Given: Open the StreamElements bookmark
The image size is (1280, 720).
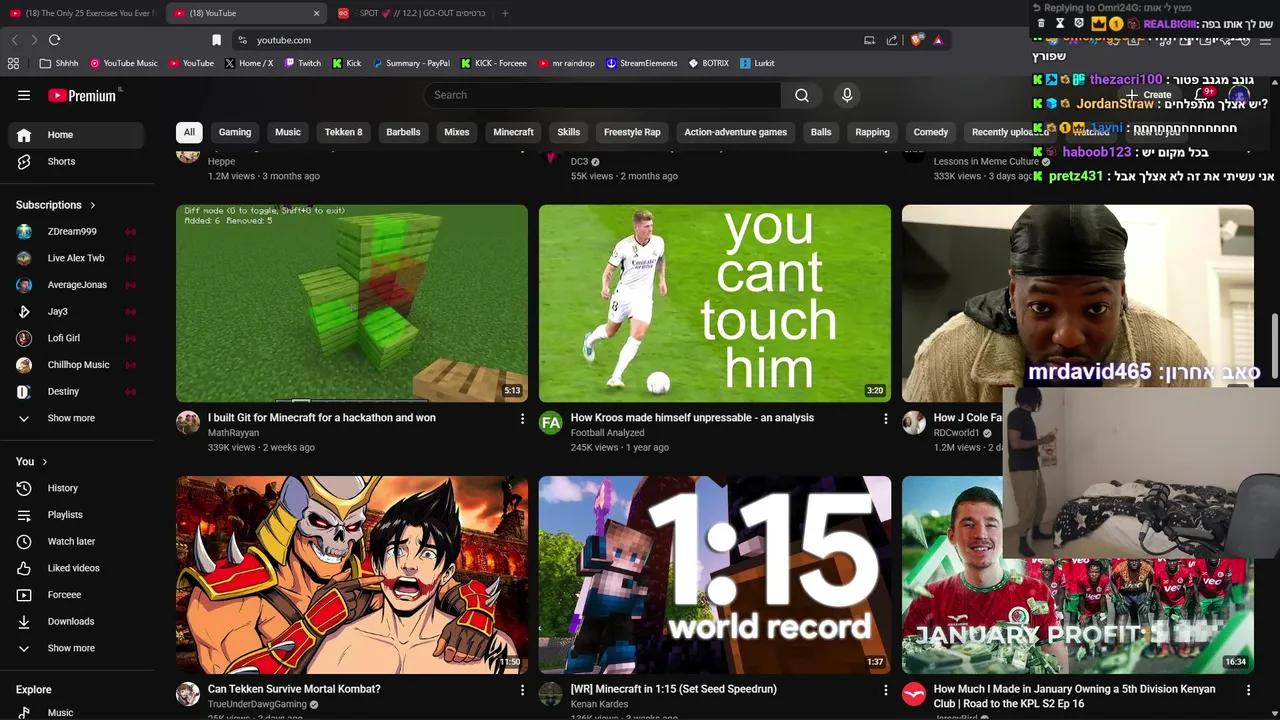Looking at the screenshot, I should coord(641,63).
